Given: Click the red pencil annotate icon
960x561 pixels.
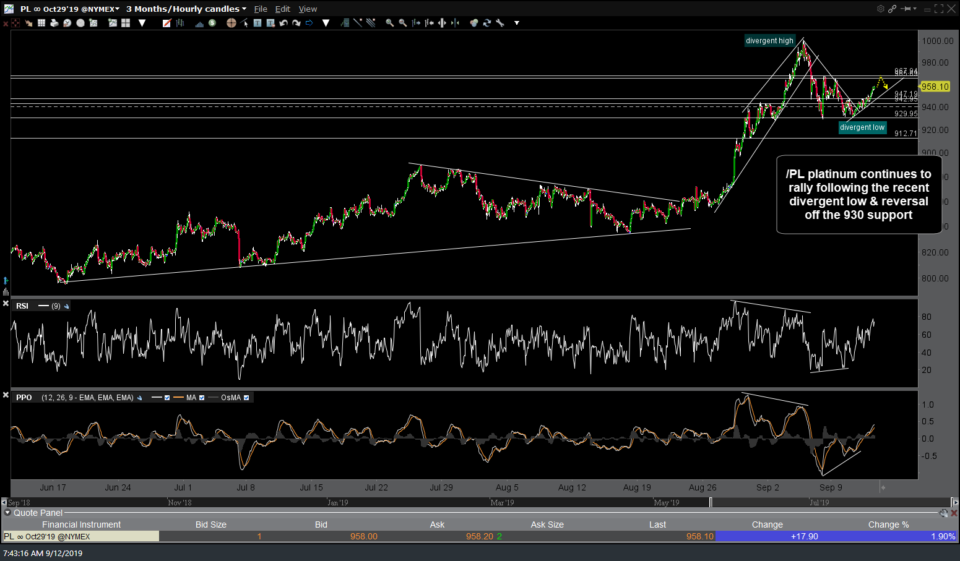Looking at the screenshot, I should click(x=167, y=23).
